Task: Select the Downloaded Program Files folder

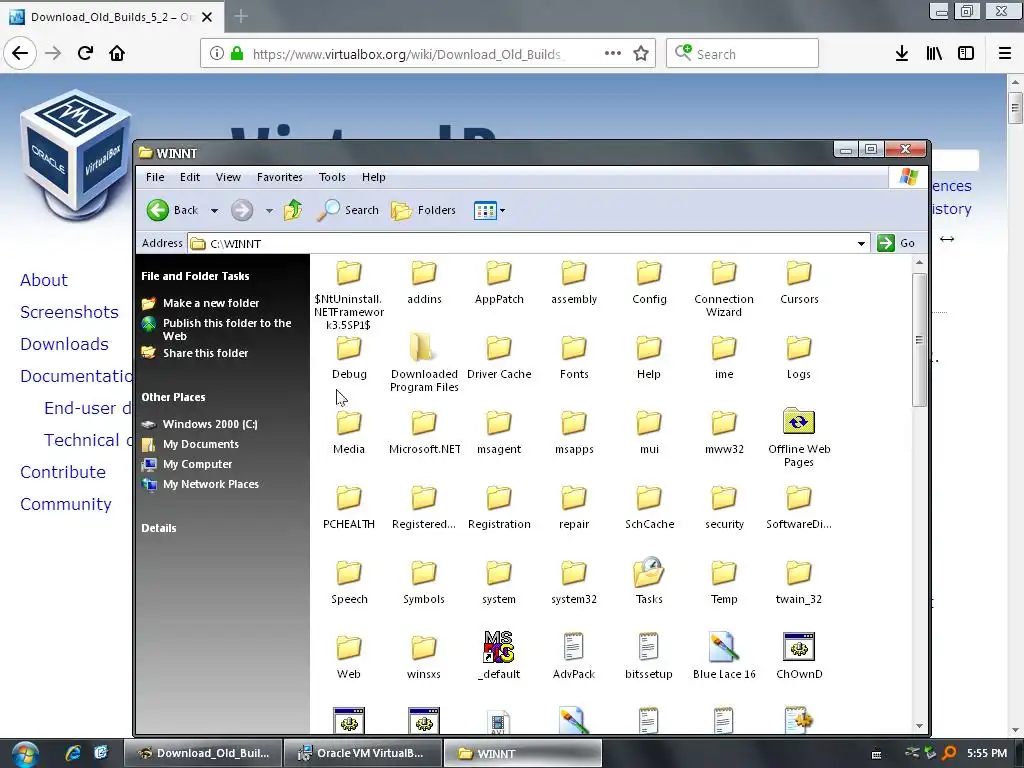Action: 424,362
